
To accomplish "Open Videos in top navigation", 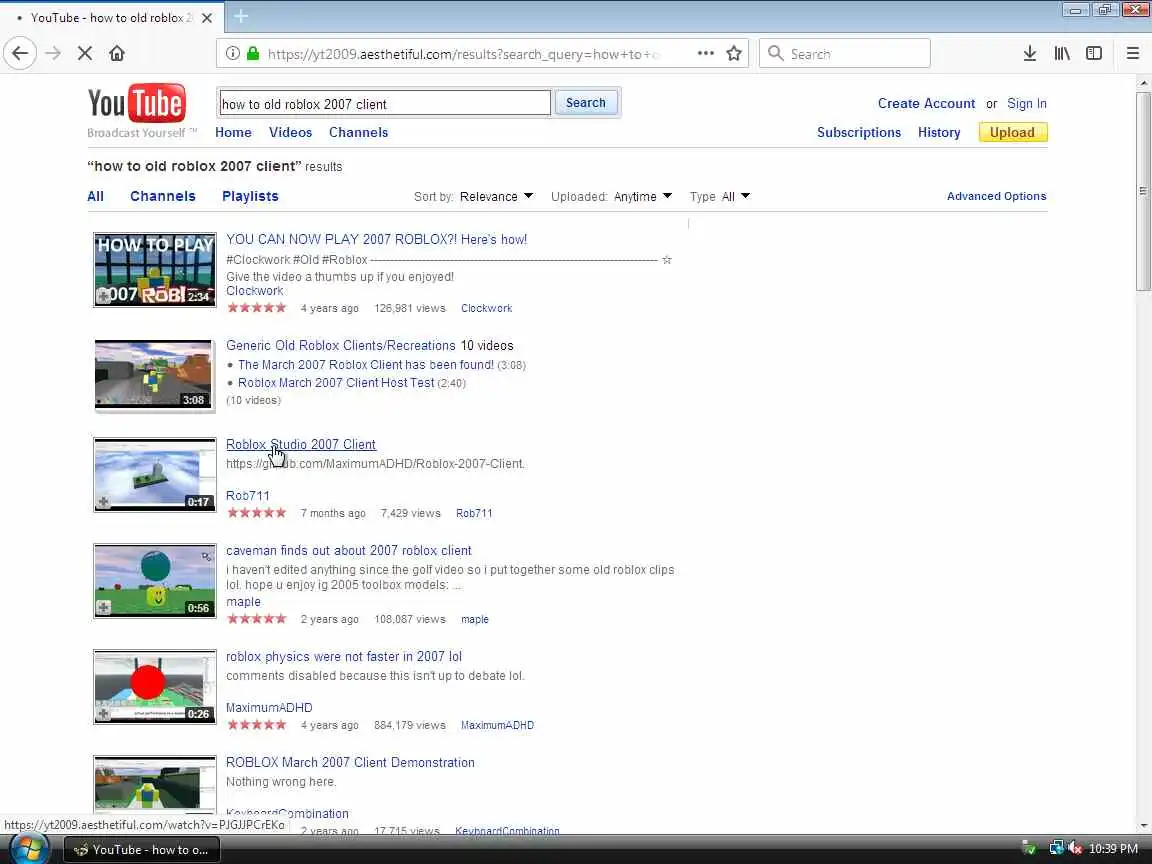I will [290, 132].
